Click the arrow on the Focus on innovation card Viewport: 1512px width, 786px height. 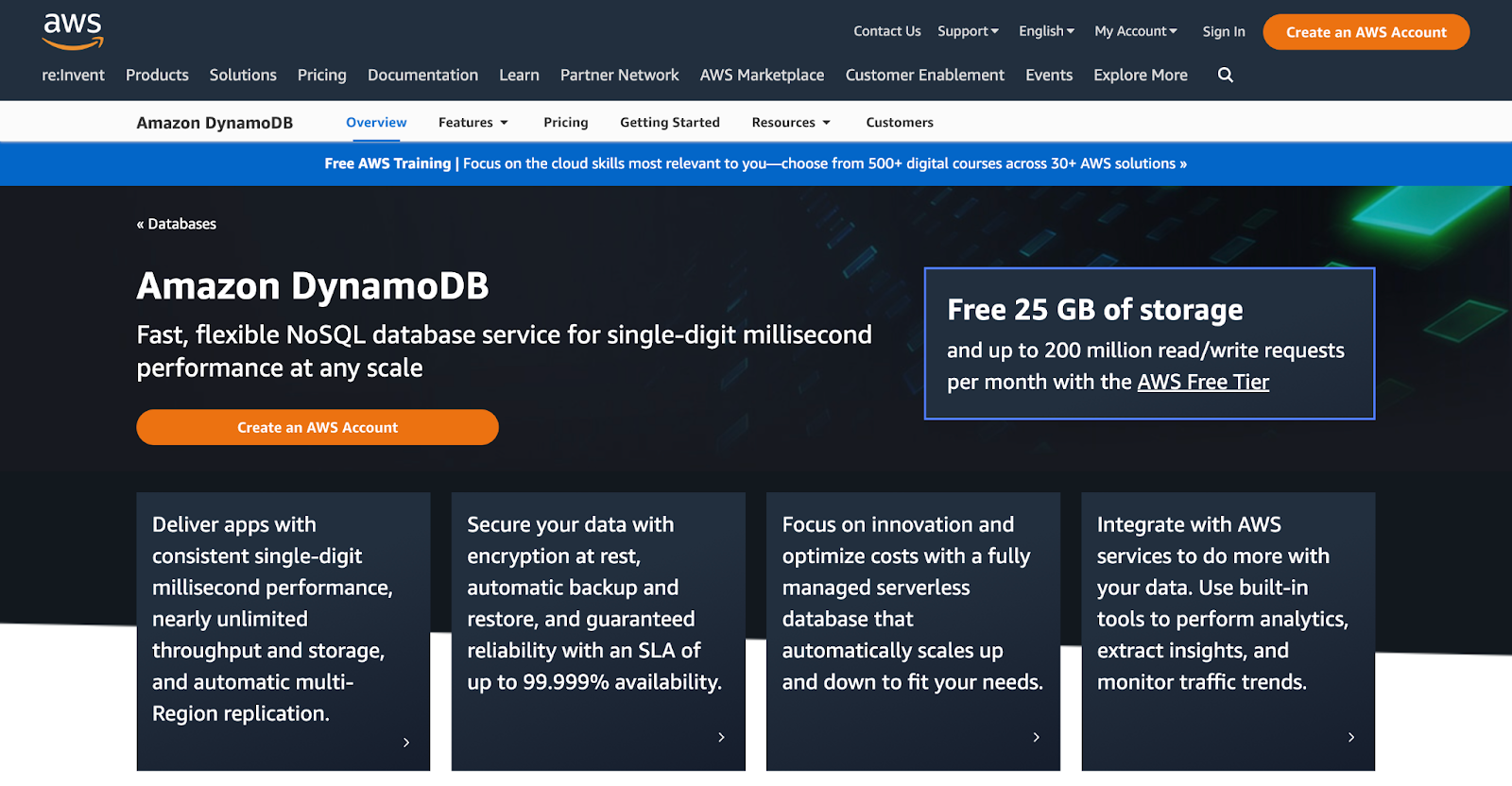[x=1036, y=737]
